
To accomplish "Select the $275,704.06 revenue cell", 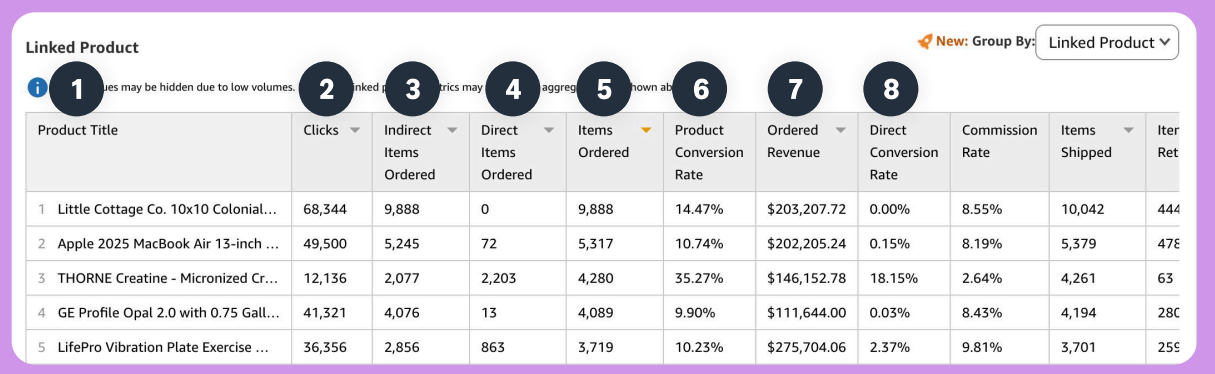I will tap(806, 348).
